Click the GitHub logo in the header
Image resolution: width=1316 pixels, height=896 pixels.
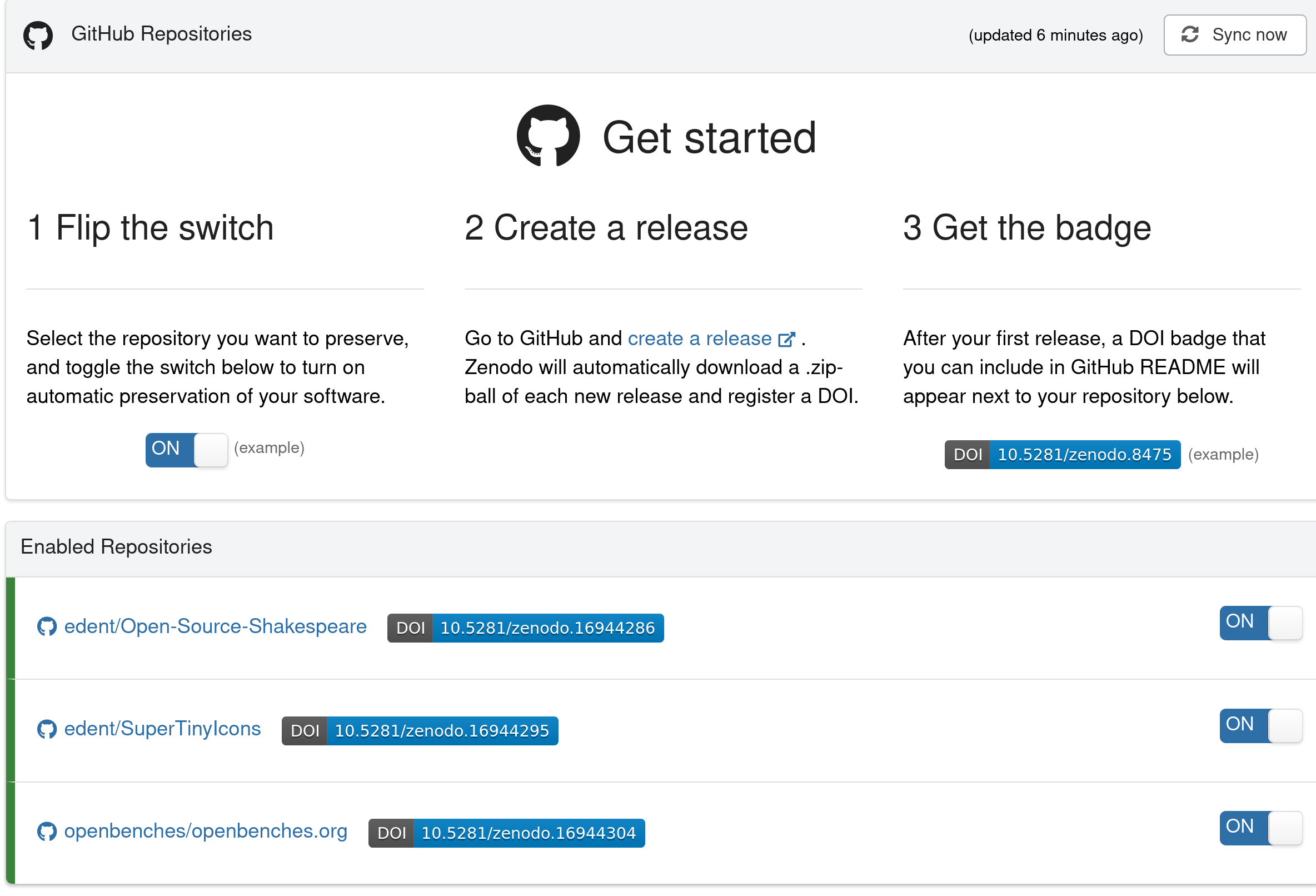click(38, 35)
